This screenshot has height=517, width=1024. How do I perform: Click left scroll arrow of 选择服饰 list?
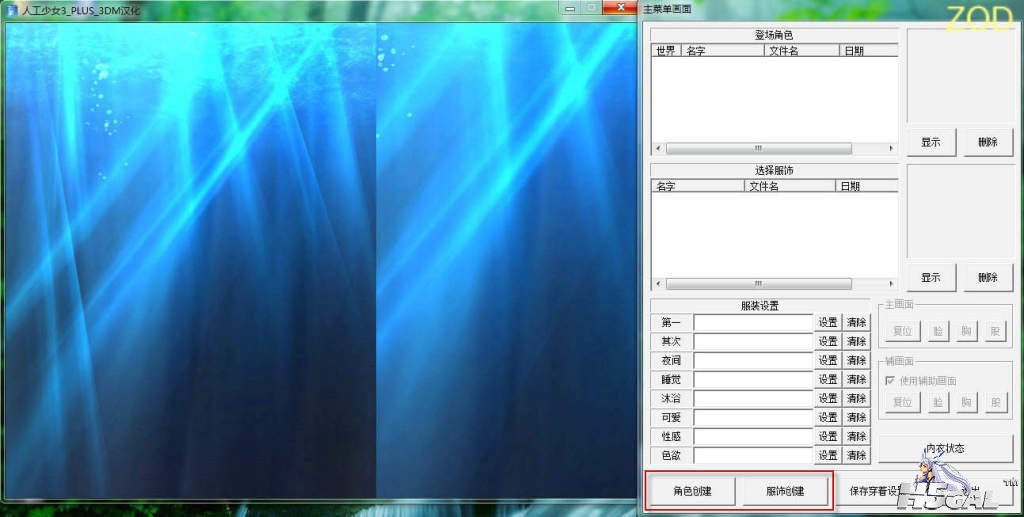point(658,284)
